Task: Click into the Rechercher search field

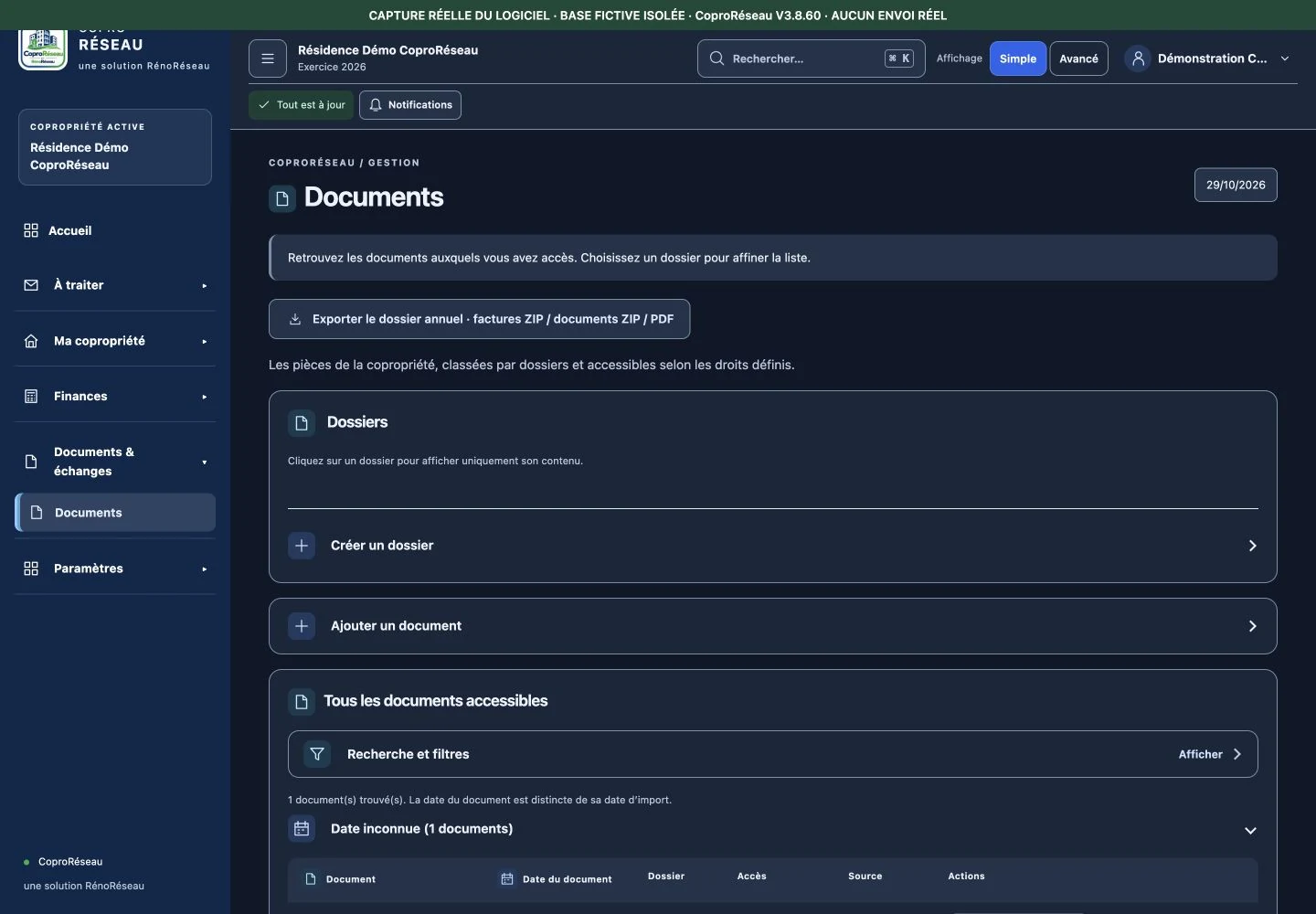Action: pos(812,58)
